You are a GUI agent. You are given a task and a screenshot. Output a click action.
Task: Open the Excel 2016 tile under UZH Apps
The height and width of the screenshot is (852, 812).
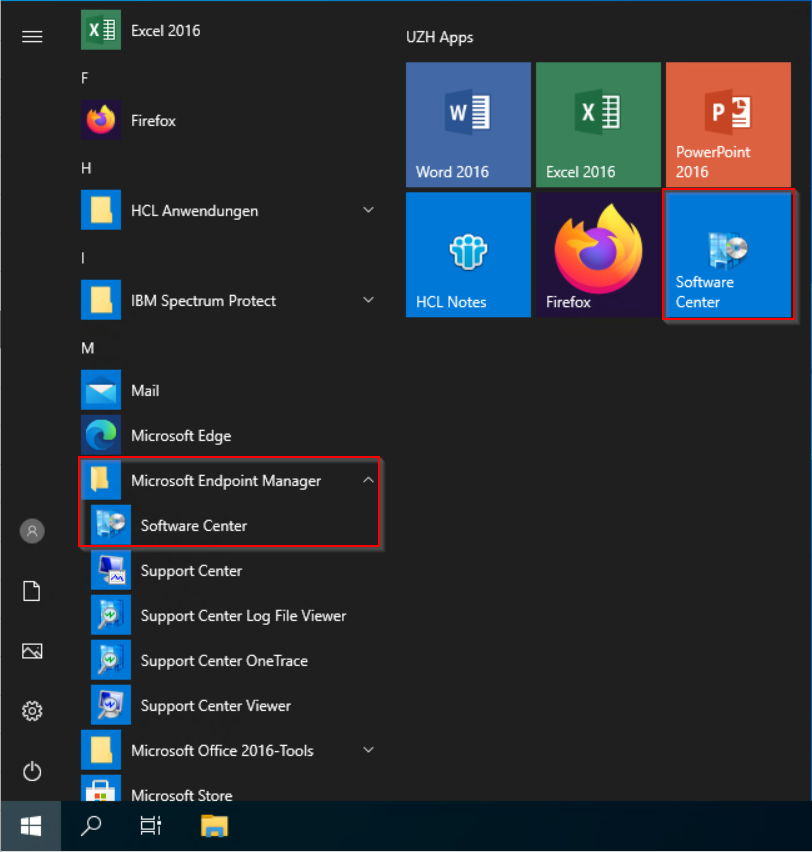coord(597,124)
